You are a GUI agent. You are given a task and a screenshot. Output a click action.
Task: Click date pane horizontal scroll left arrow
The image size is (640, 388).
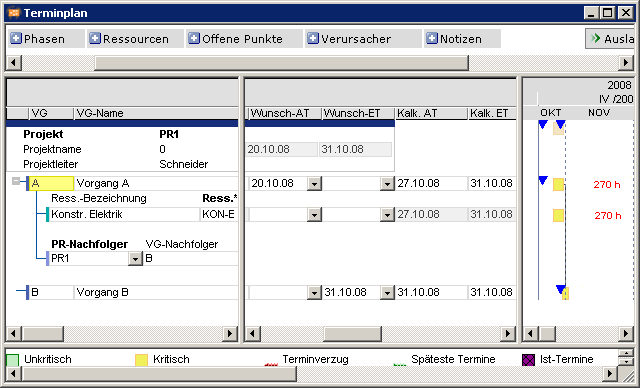252,334
